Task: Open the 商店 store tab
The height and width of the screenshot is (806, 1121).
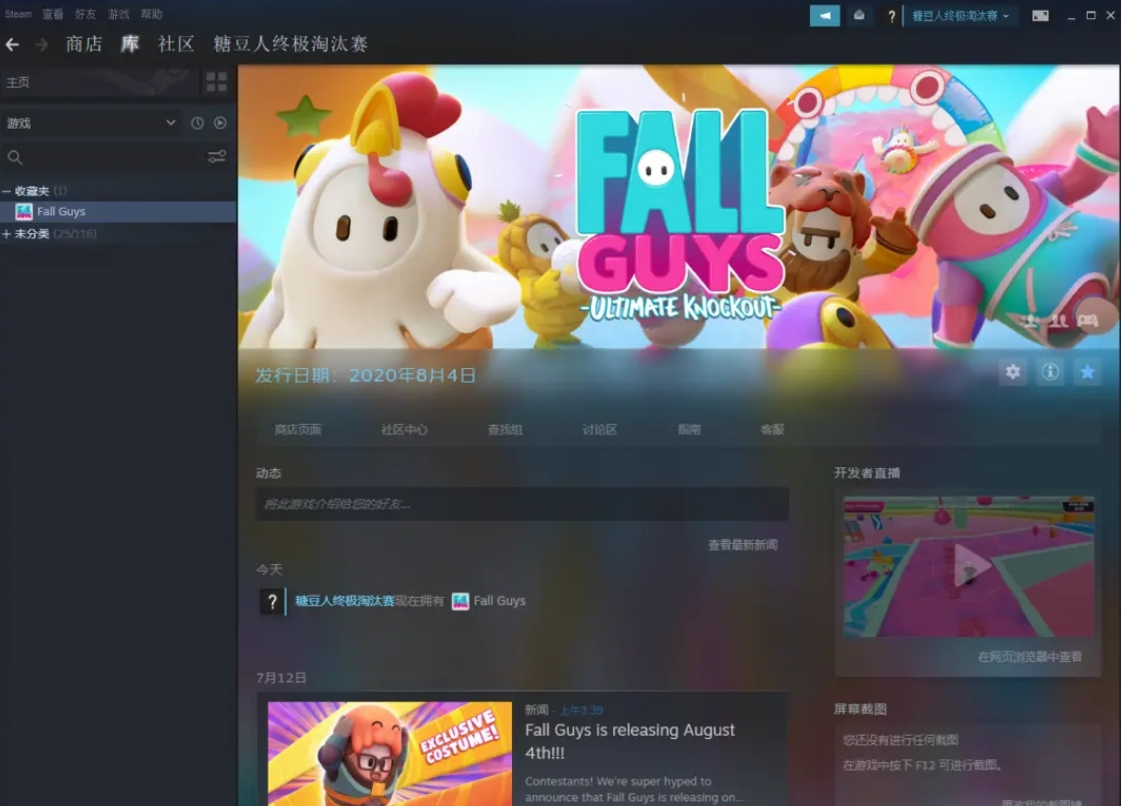Action: click(x=84, y=44)
